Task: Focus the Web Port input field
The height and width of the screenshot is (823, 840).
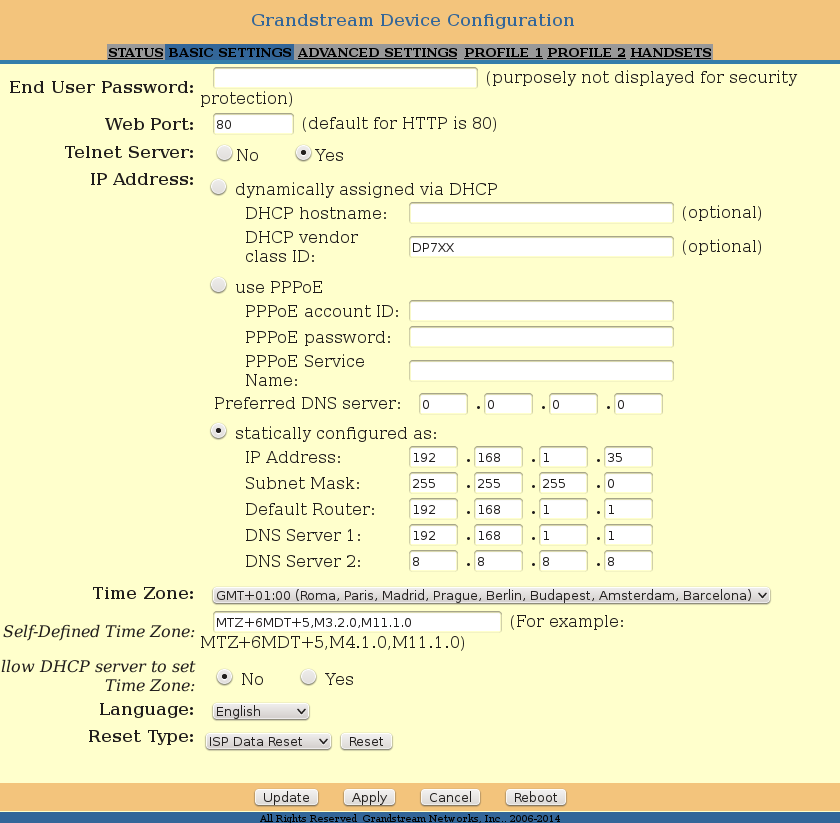Action: (x=253, y=124)
